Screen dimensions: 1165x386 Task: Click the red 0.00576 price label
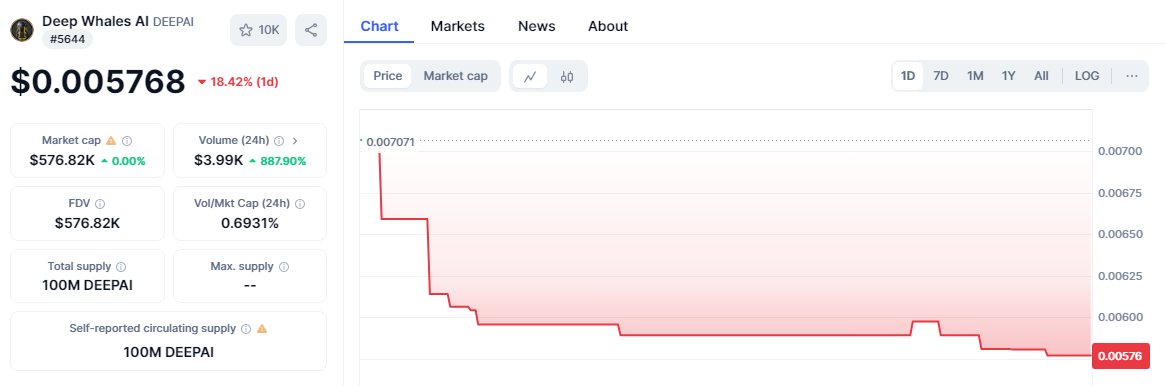[1120, 356]
